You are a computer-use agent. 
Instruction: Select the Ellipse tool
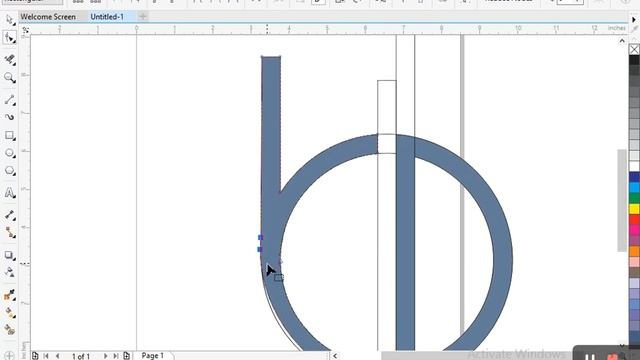point(9,153)
